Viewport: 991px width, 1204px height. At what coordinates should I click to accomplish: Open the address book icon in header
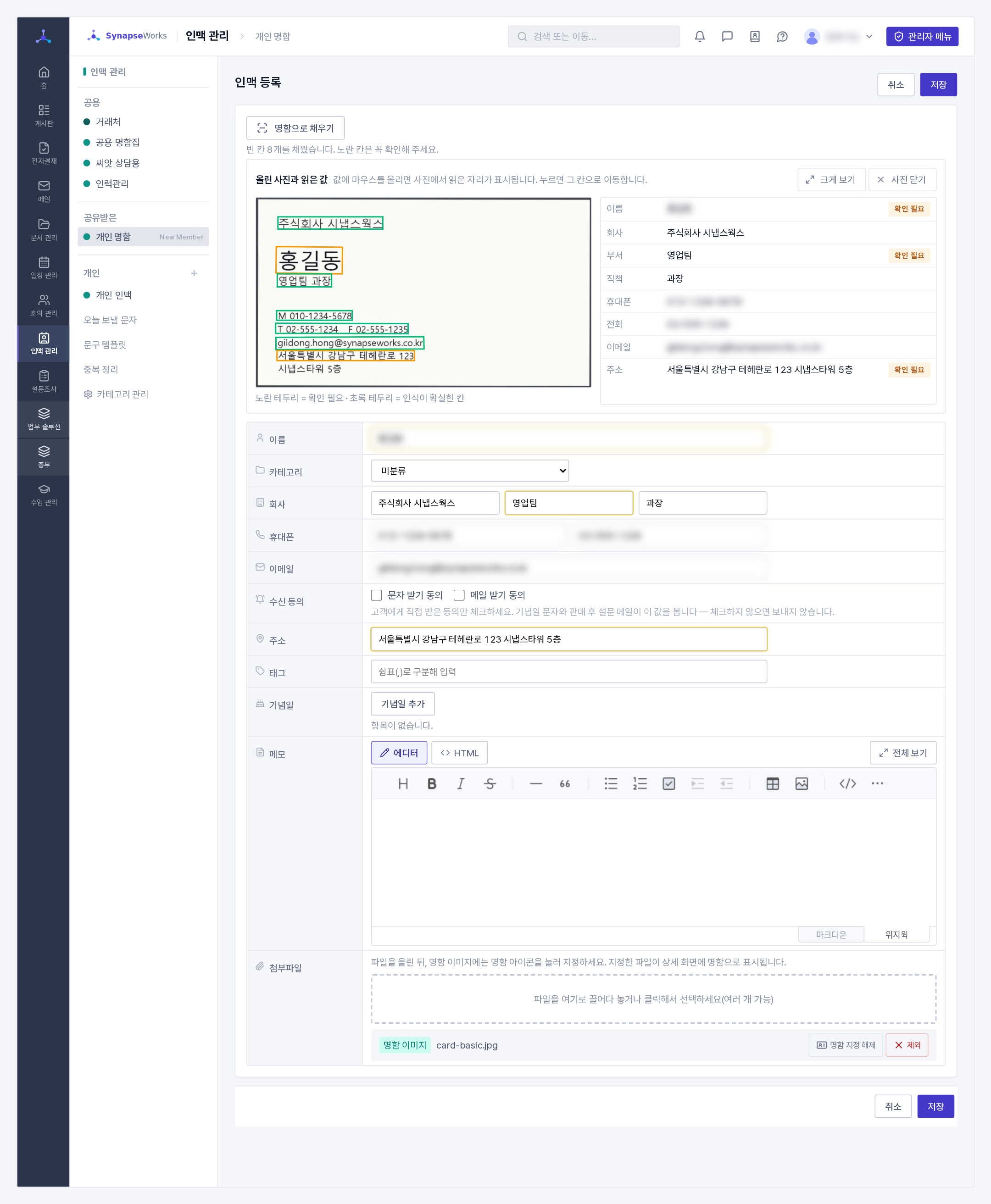coord(754,37)
